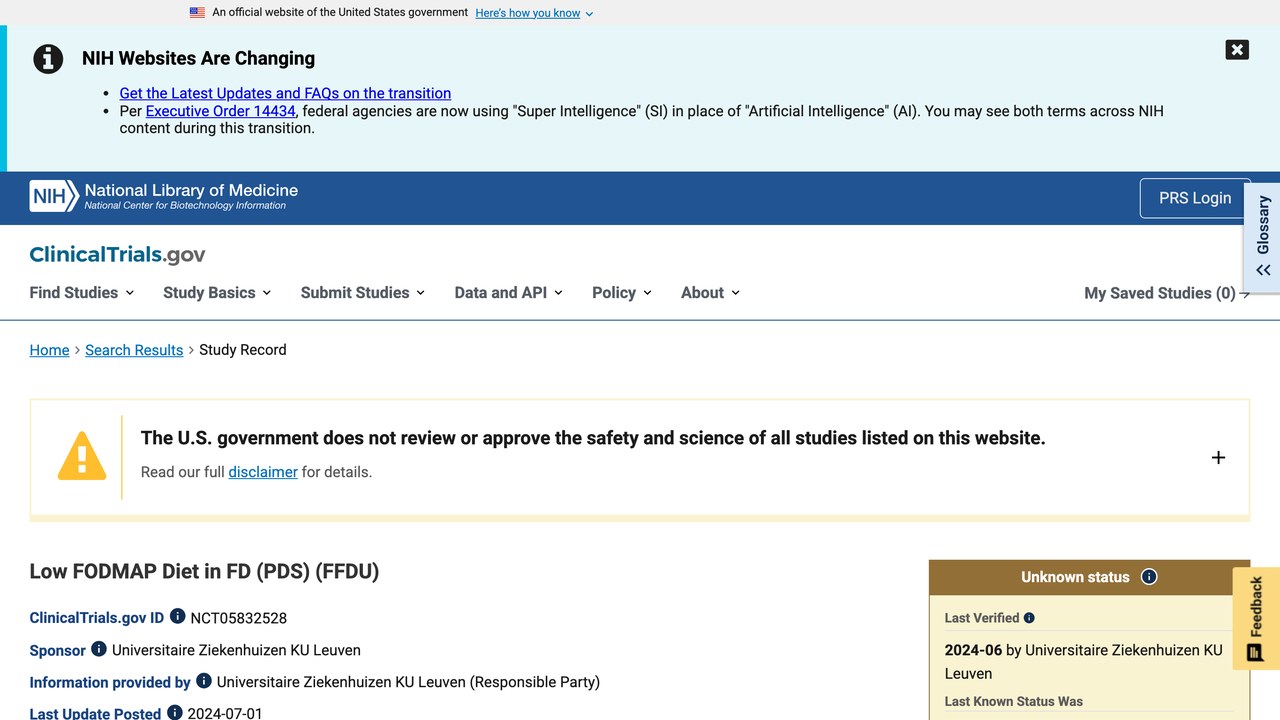Click the ClinicalTrials.gov logo
Viewport: 1280px width, 720px height.
tap(118, 254)
